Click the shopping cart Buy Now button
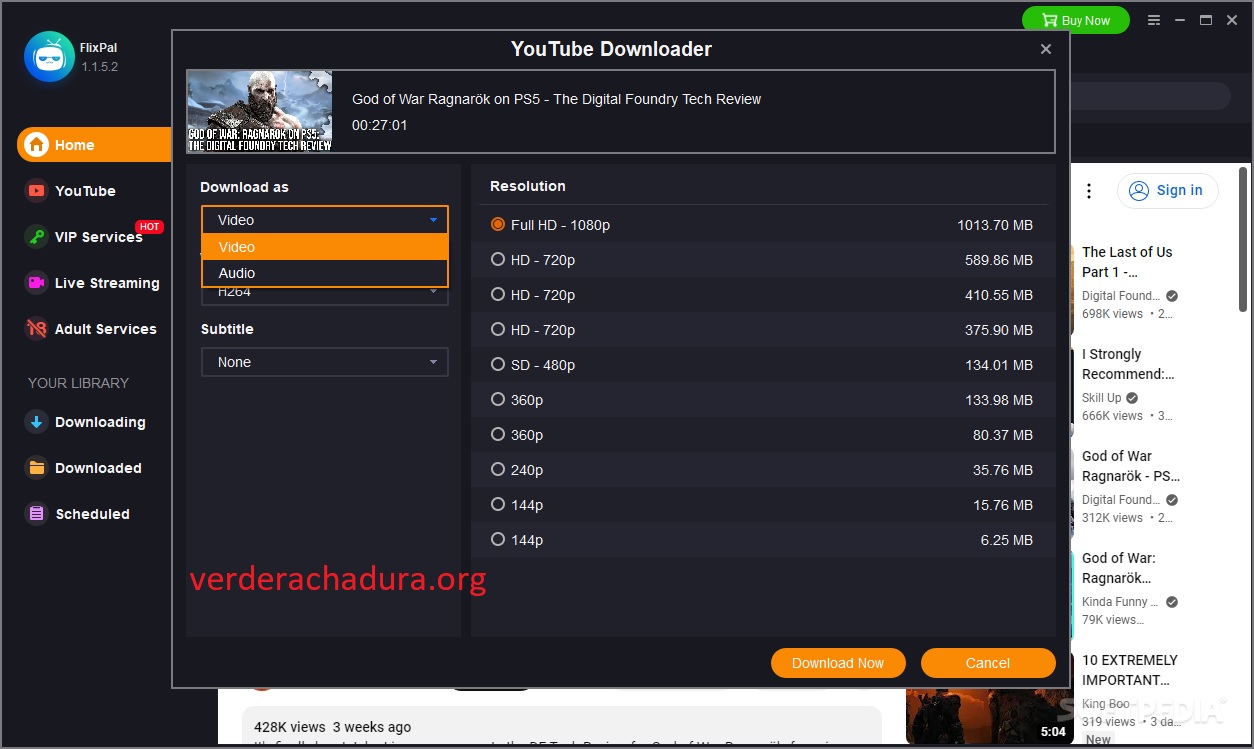Screen dimensions: 1254x749 tap(1075, 20)
